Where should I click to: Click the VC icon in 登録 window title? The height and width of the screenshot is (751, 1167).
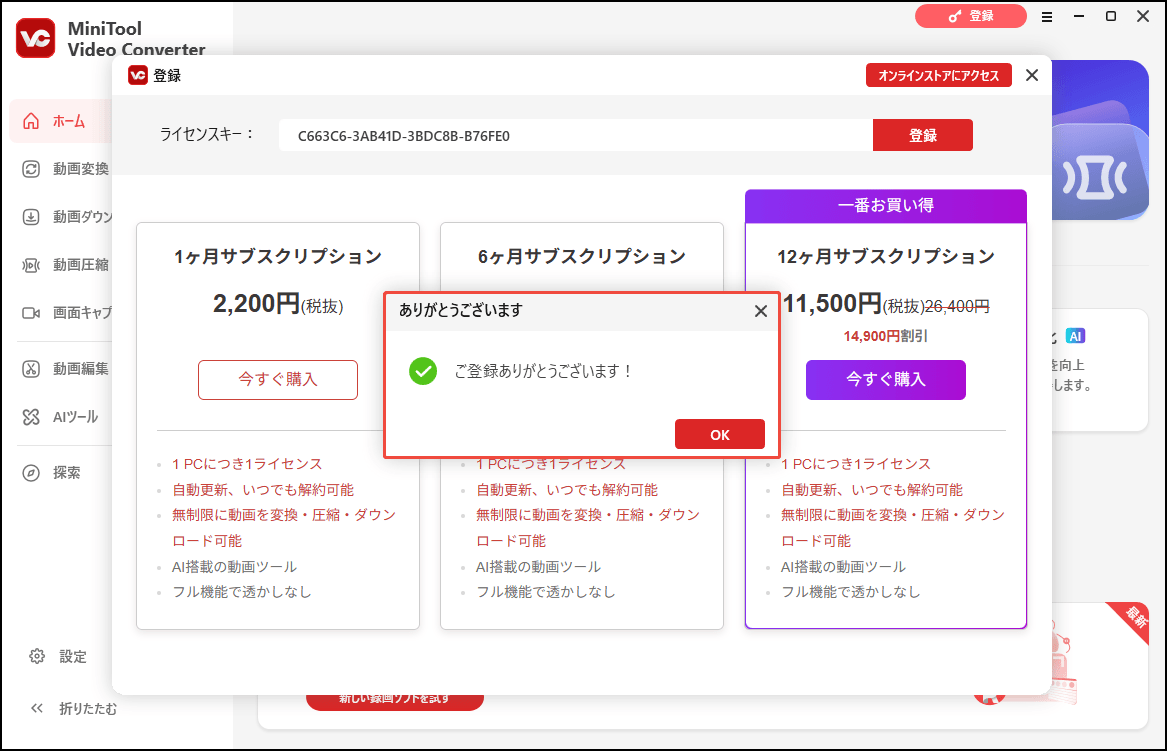click(x=138, y=75)
